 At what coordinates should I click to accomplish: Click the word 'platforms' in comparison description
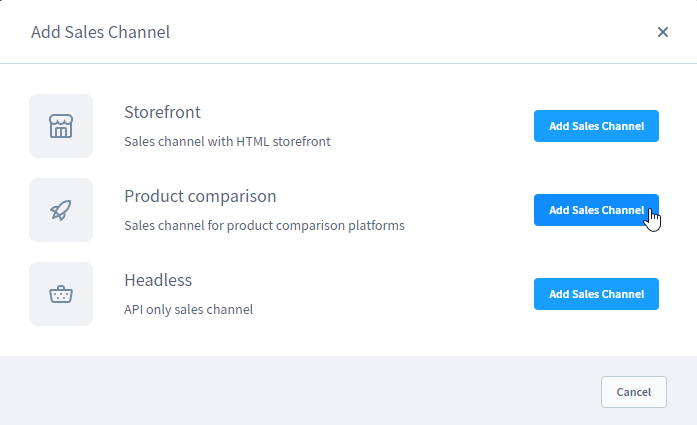tap(376, 225)
